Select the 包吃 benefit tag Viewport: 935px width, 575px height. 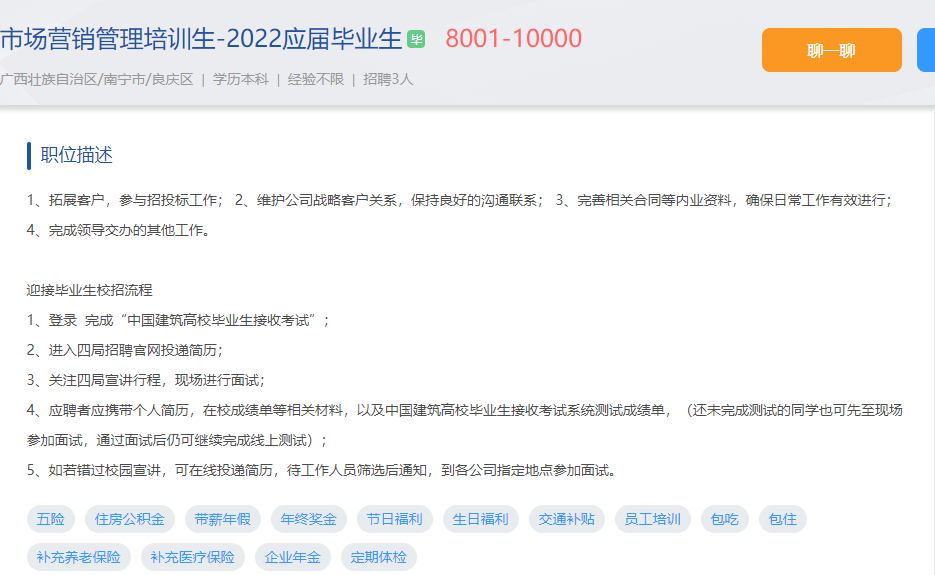coord(725,520)
